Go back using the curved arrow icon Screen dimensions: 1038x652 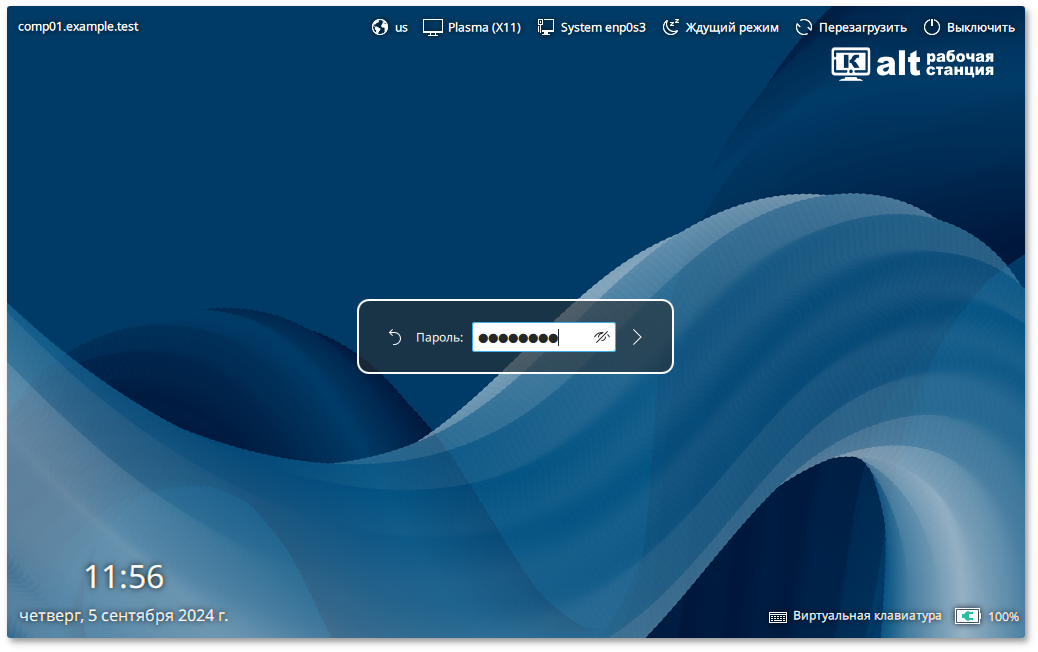click(x=395, y=337)
